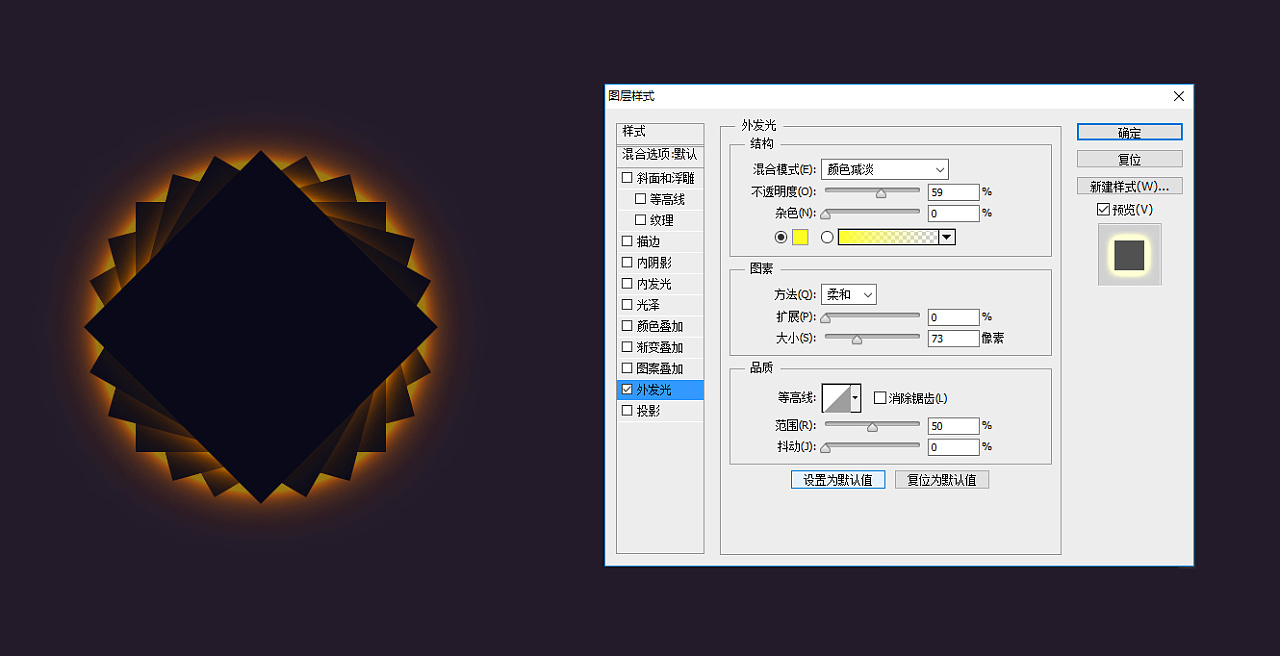
Task: Click the 大小 size input field
Action: coord(952,339)
